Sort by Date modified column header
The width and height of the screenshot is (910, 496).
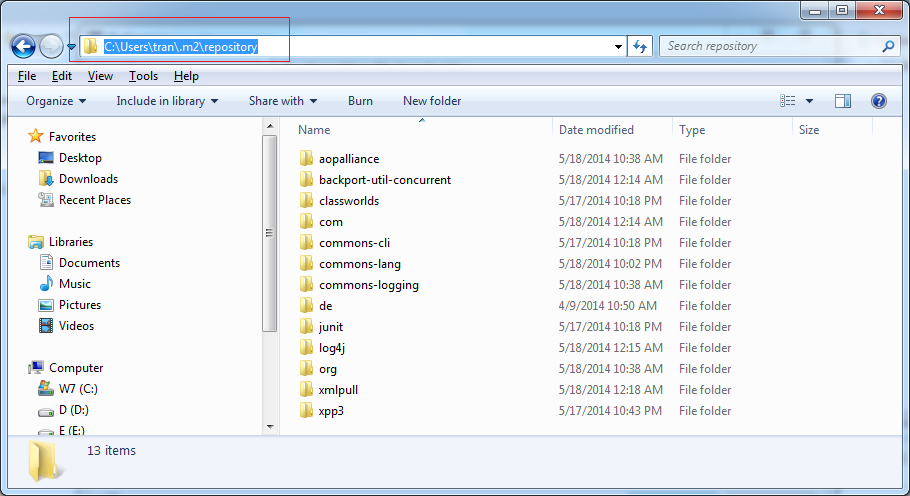[x=596, y=130]
